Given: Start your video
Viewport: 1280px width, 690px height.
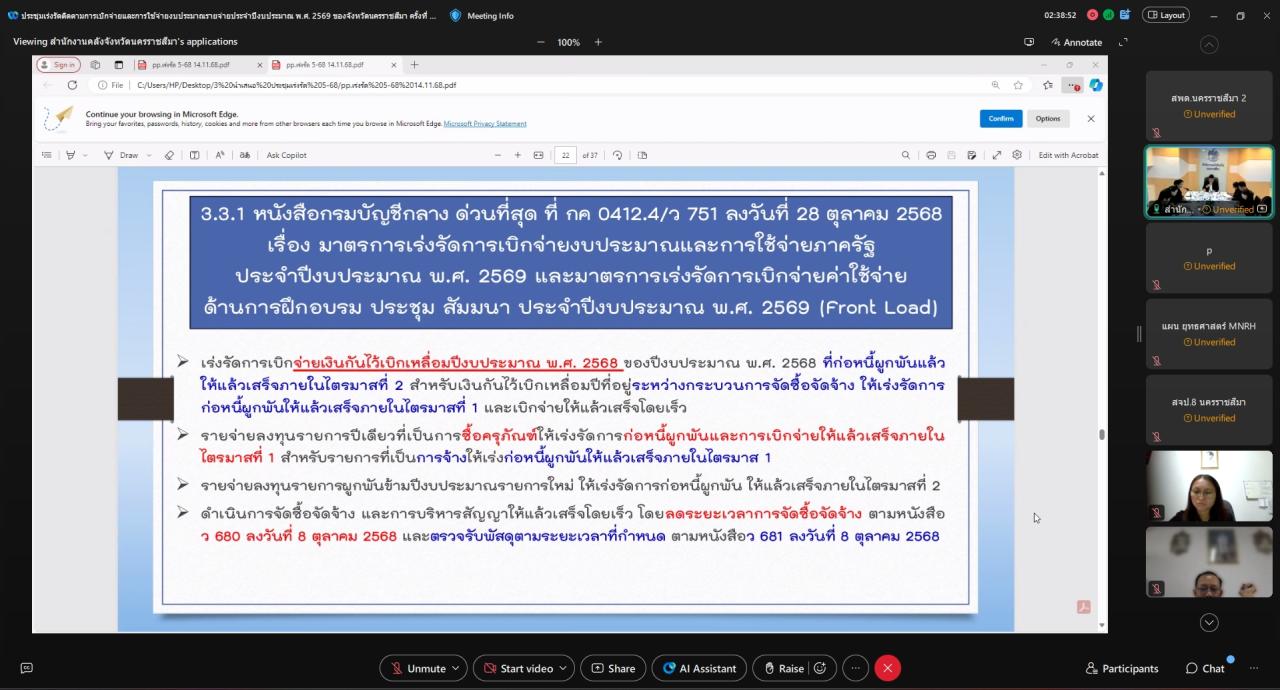Looking at the screenshot, I should coord(518,667).
